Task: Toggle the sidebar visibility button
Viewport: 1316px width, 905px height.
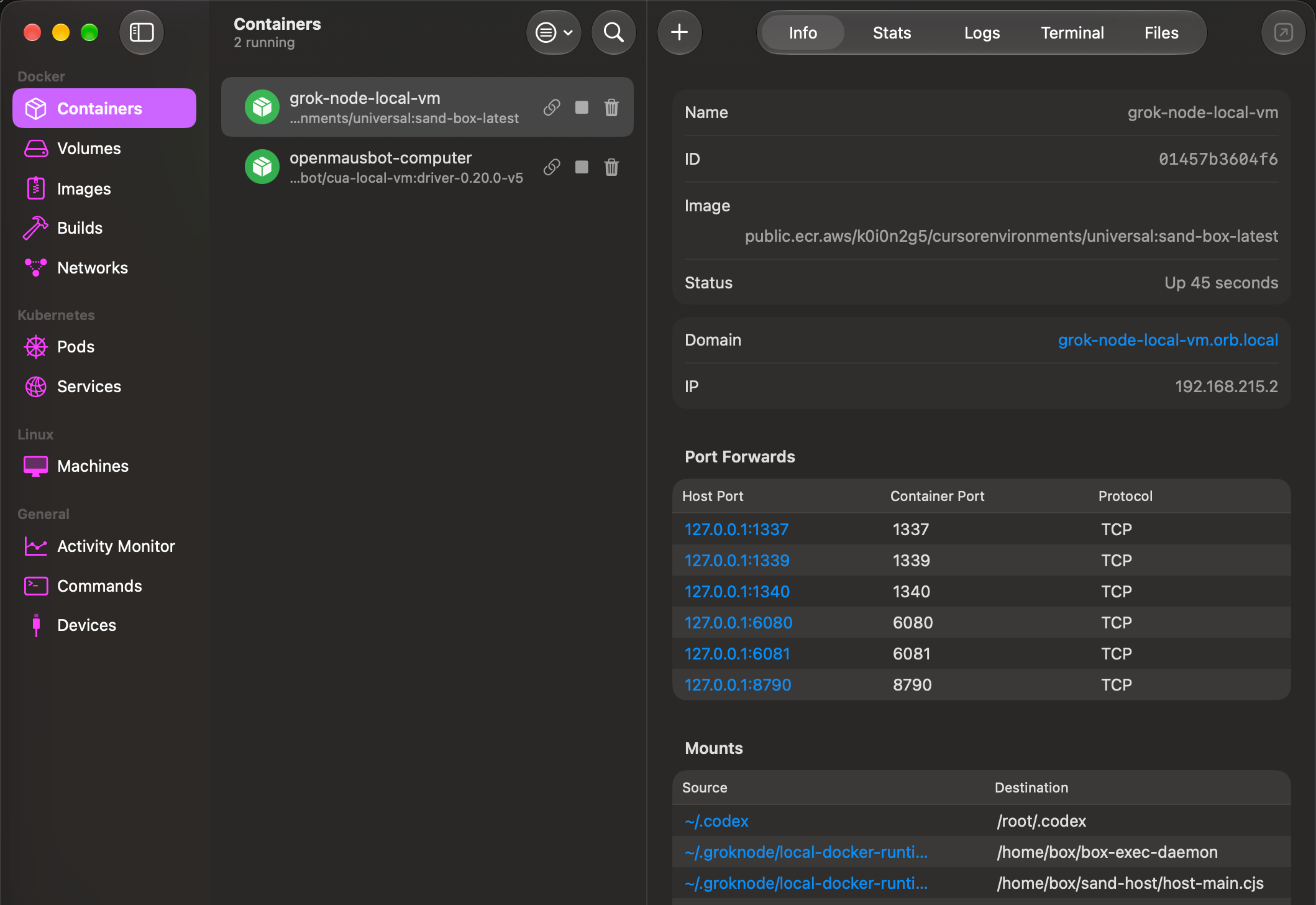Action: 142,32
